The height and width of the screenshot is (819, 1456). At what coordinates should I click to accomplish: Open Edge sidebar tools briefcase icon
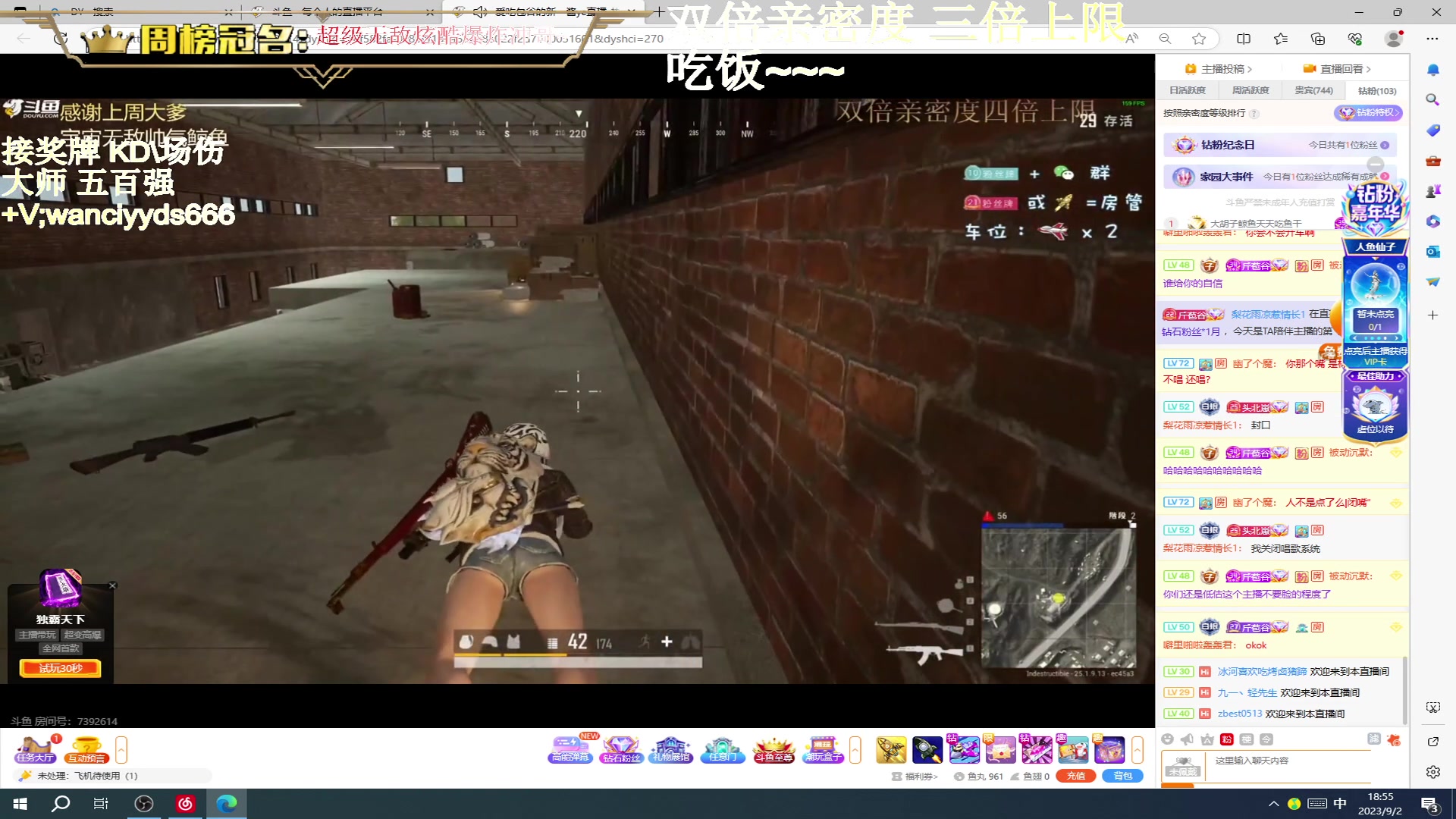click(1432, 161)
